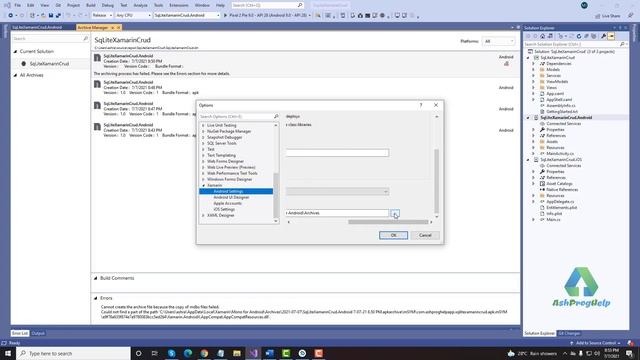
Task: Click the horizontal scrollbar in Options panel
Action: (388, 222)
